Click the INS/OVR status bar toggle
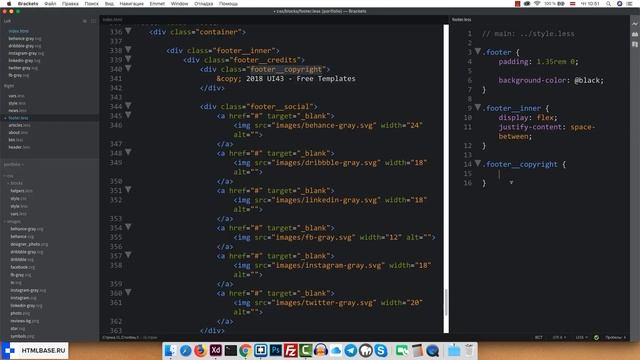This screenshot has height=360, width=640. click(539, 338)
